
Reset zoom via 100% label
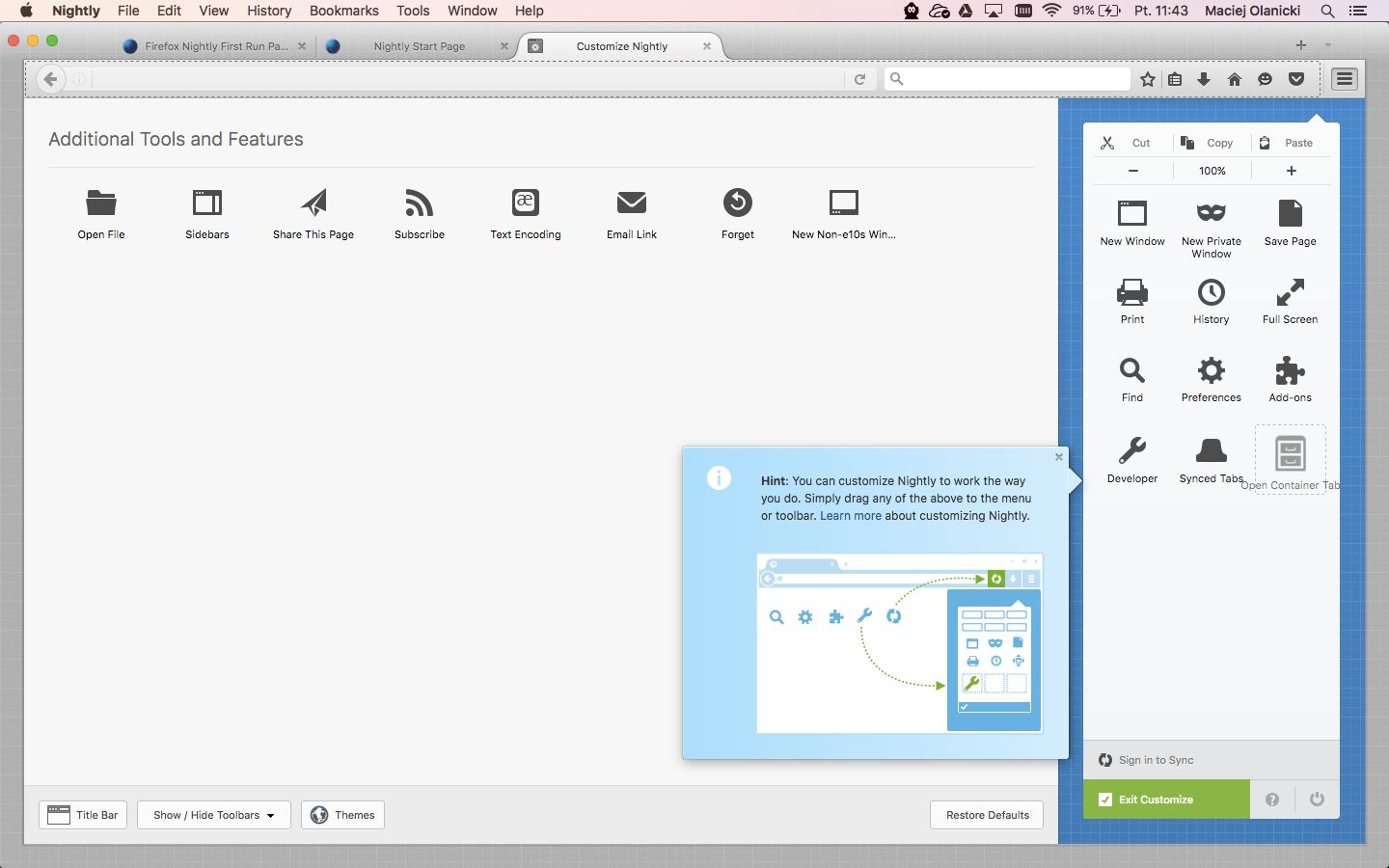[x=1212, y=171]
